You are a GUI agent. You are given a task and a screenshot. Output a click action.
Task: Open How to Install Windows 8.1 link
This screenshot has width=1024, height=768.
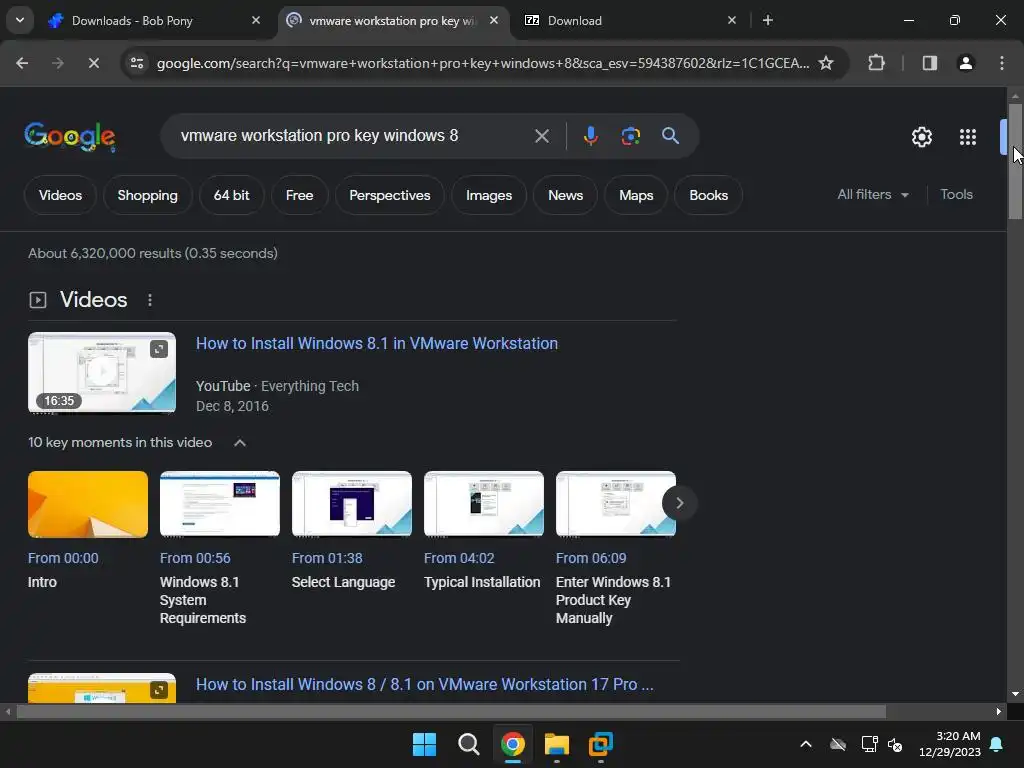[x=377, y=344]
